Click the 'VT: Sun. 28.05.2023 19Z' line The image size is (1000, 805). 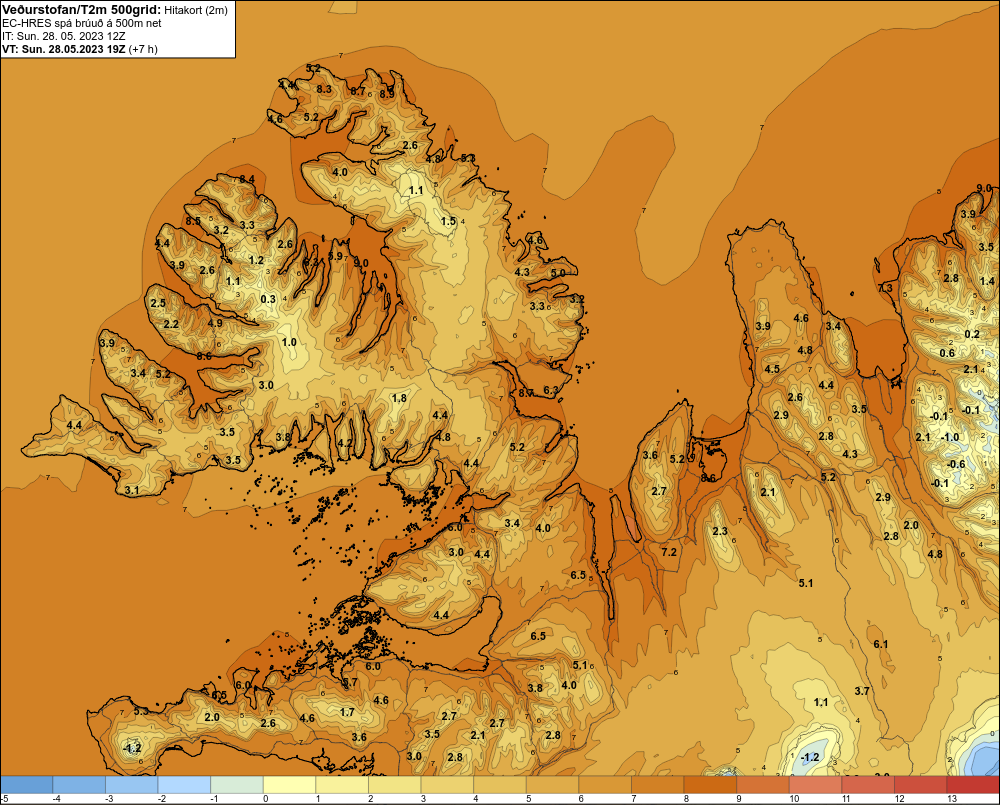pos(64,49)
